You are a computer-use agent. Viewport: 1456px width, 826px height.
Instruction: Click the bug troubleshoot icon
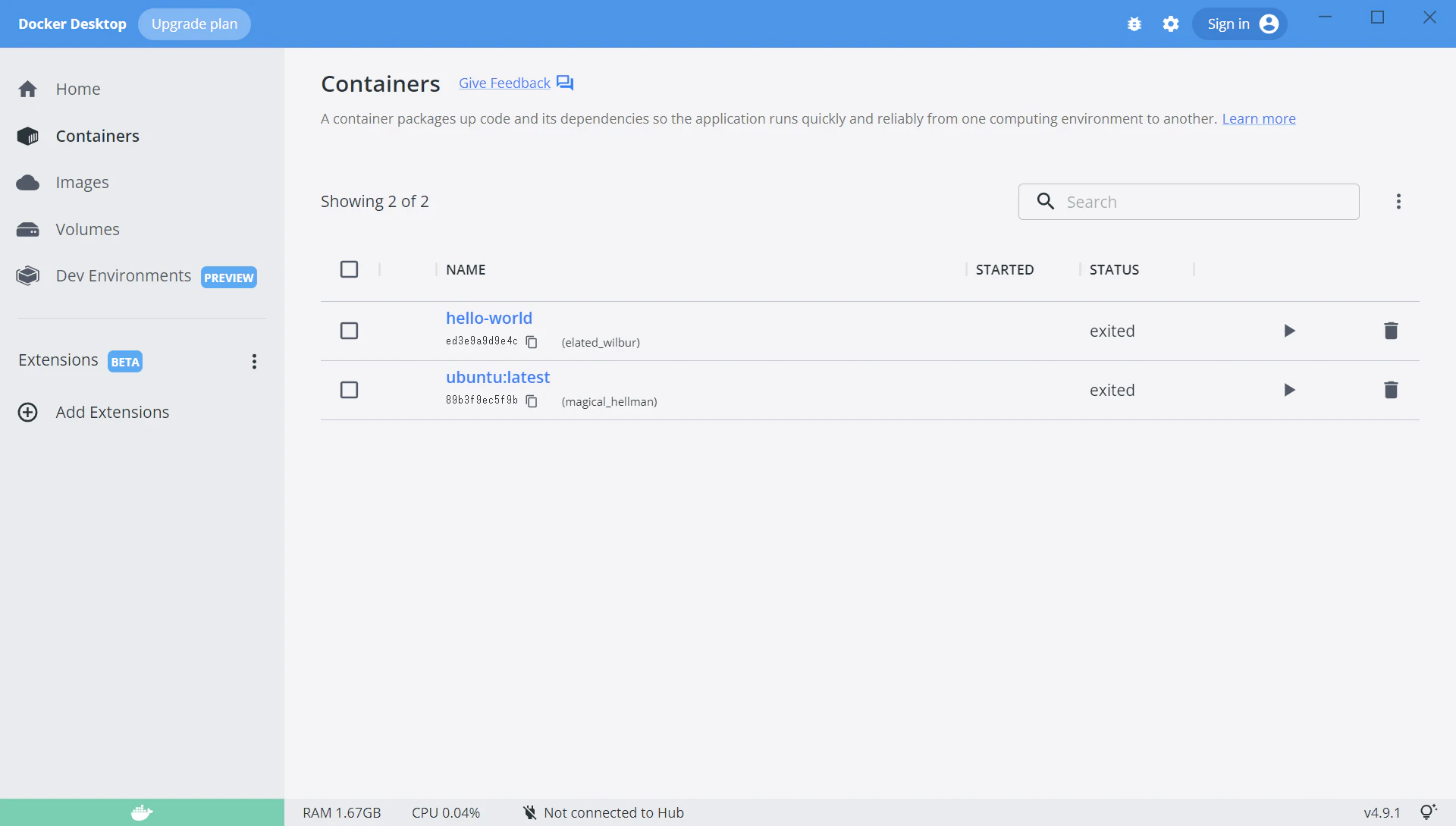point(1134,24)
